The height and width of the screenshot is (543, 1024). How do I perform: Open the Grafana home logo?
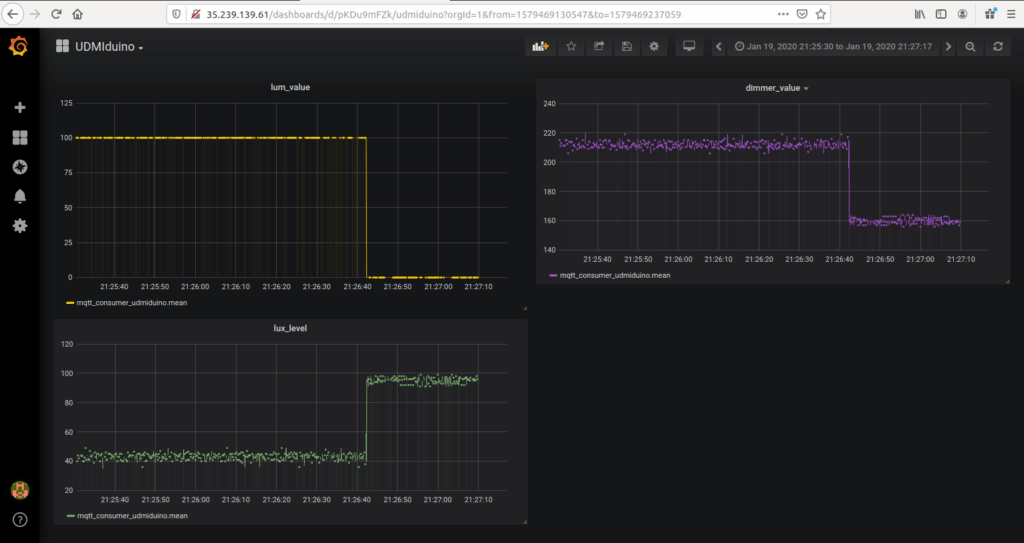coord(18,46)
